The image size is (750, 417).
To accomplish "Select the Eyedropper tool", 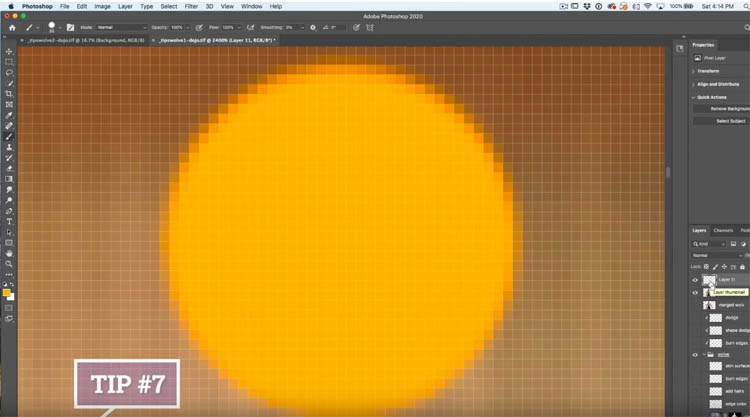I will coord(9,115).
